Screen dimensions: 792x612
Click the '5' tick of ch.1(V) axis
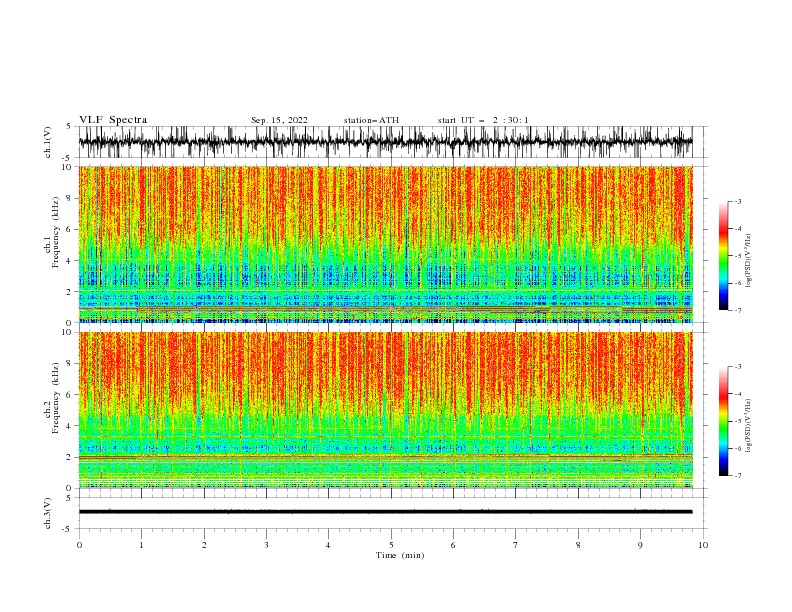[69, 126]
